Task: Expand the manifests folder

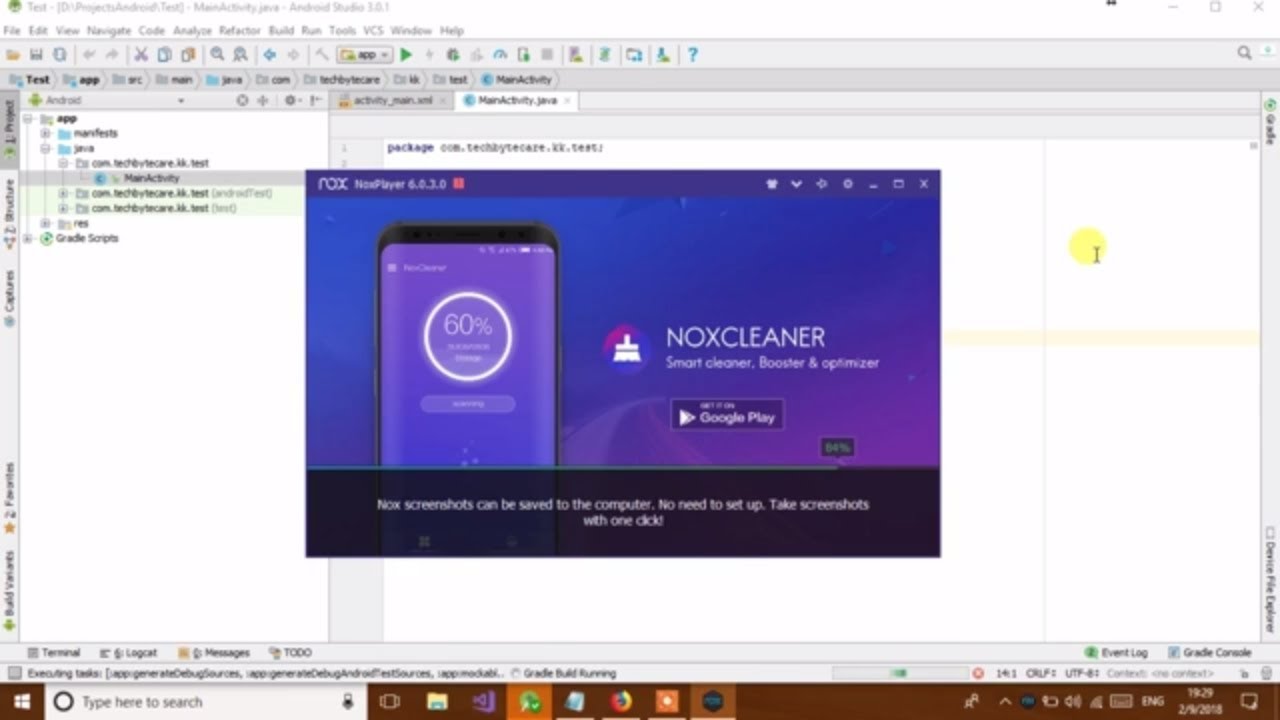Action: pyautogui.click(x=45, y=133)
